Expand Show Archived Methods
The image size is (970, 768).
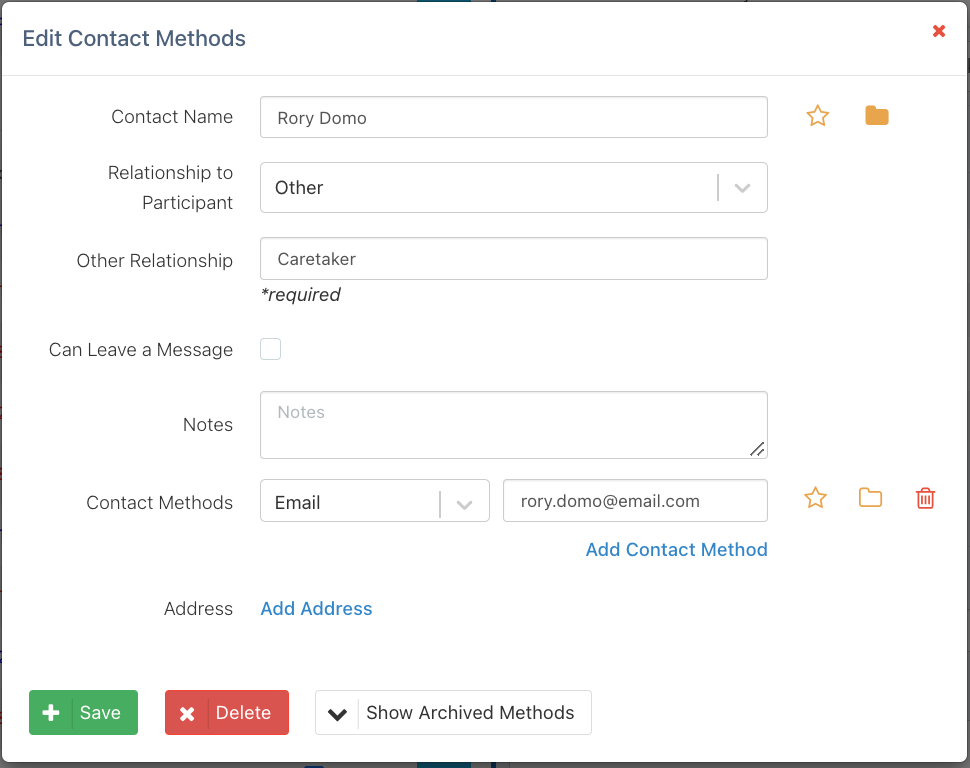453,713
